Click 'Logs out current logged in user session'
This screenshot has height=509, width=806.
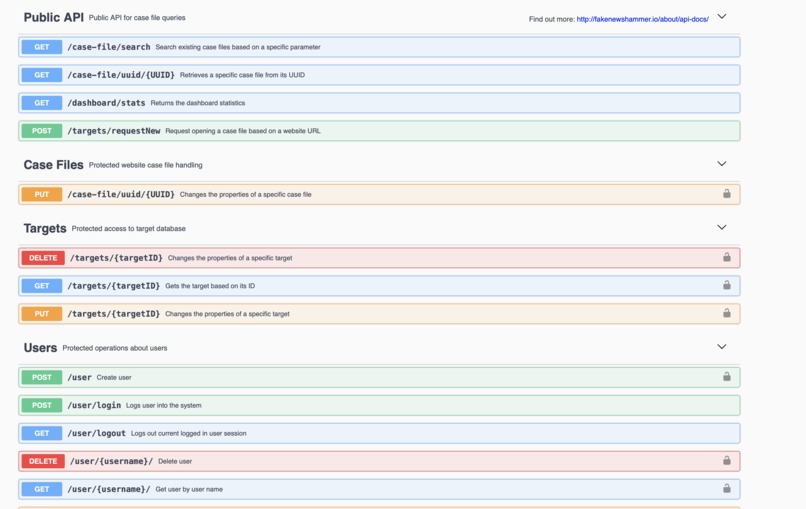click(x=189, y=433)
